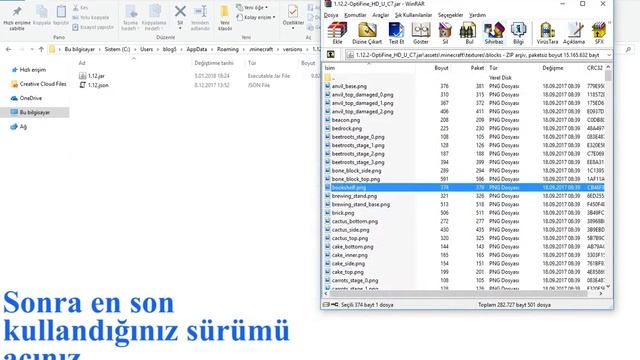Select the highlighted bookshelf.png row

click(464, 188)
